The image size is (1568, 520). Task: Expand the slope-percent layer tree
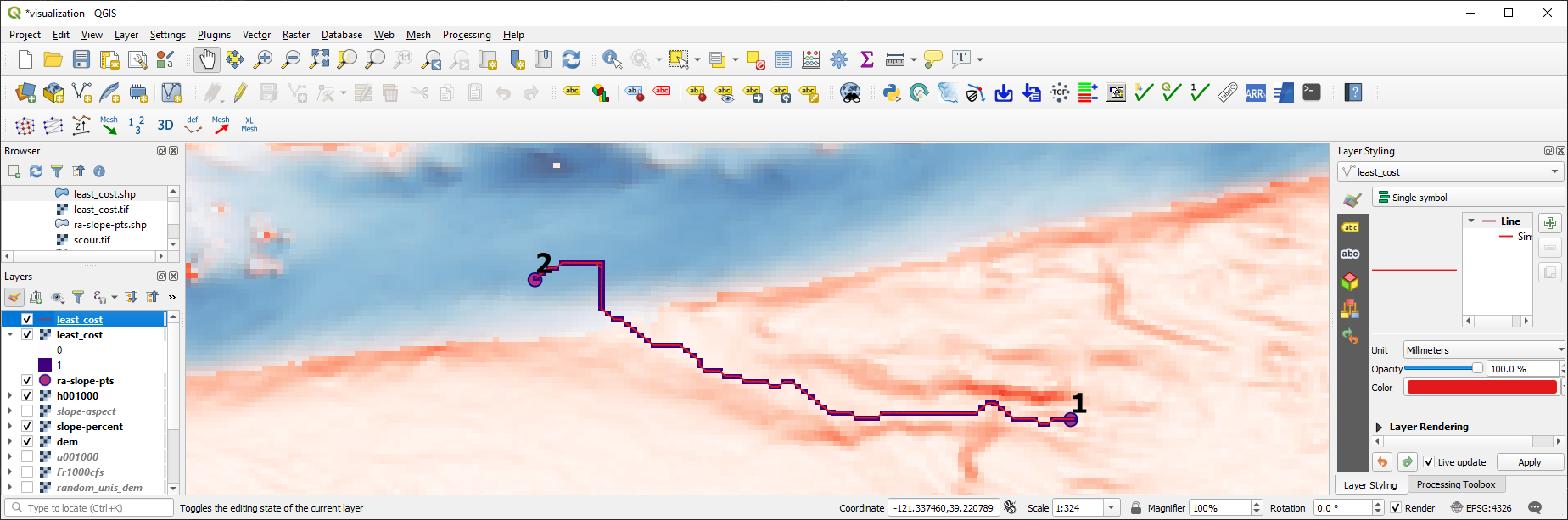tap(10, 427)
